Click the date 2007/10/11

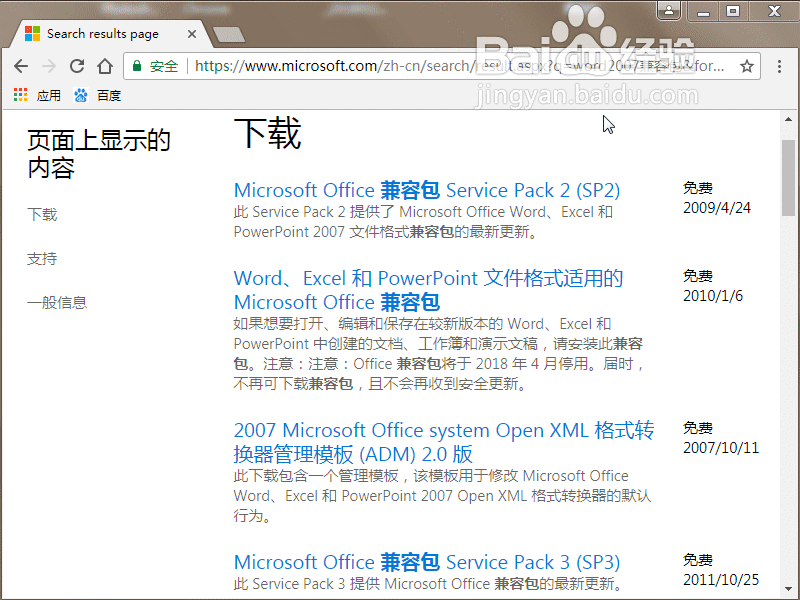click(721, 448)
